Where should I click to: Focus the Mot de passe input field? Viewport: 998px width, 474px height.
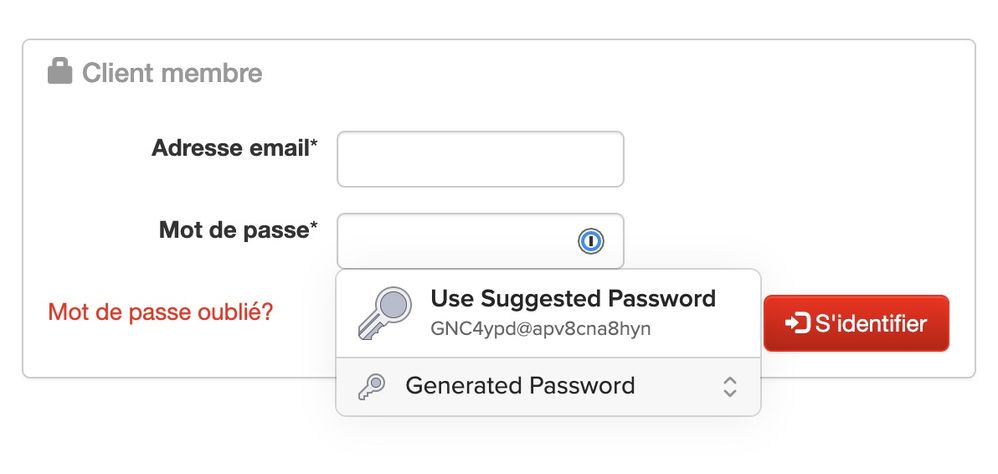click(x=456, y=241)
